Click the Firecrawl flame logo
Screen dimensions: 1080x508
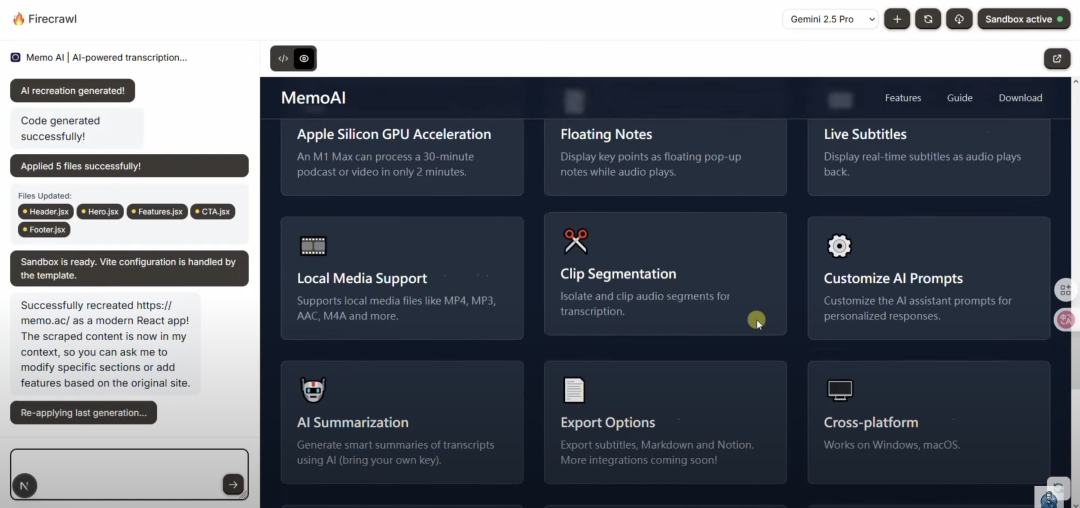pyautogui.click(x=18, y=19)
